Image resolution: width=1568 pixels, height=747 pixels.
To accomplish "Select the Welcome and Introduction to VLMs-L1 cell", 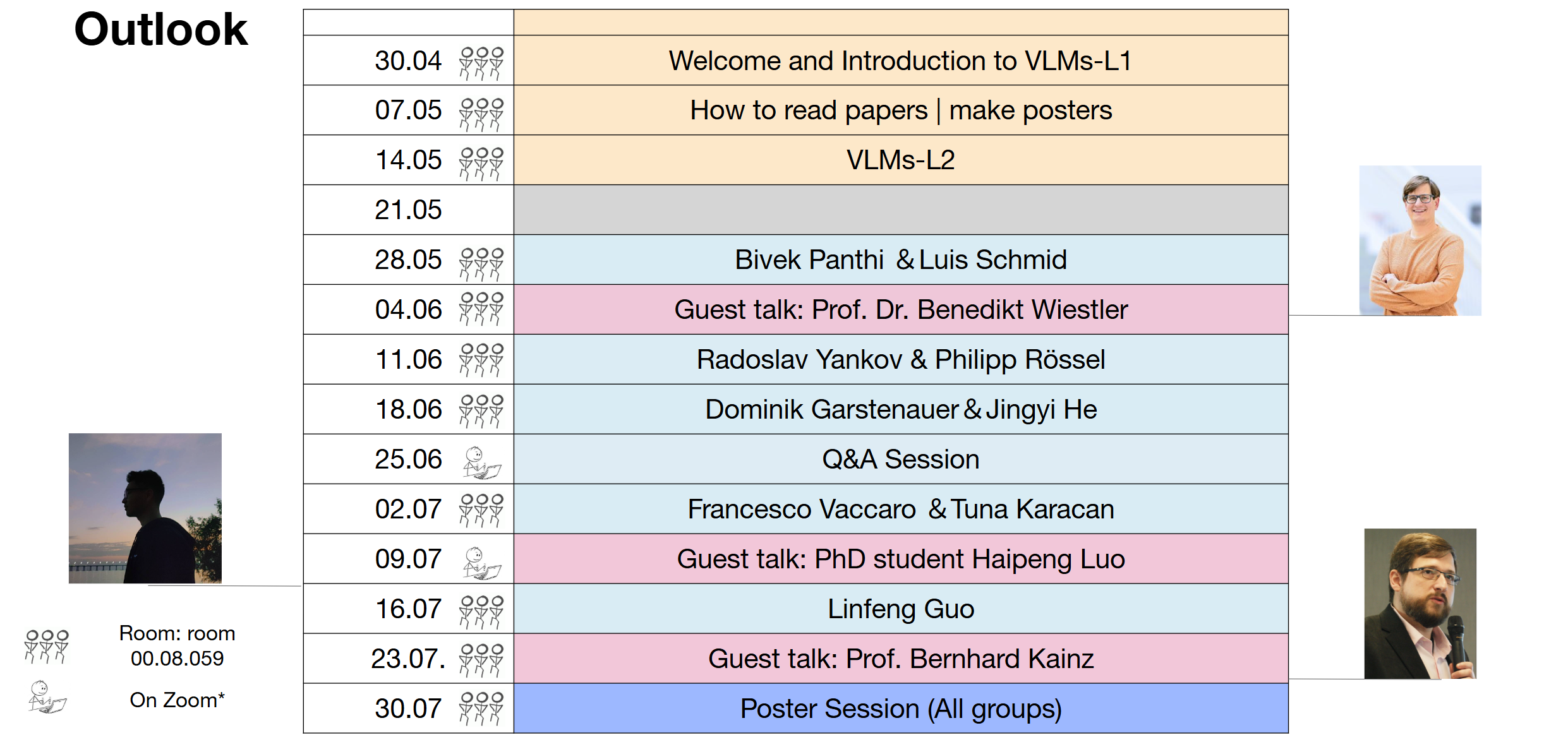I will pos(901,61).
